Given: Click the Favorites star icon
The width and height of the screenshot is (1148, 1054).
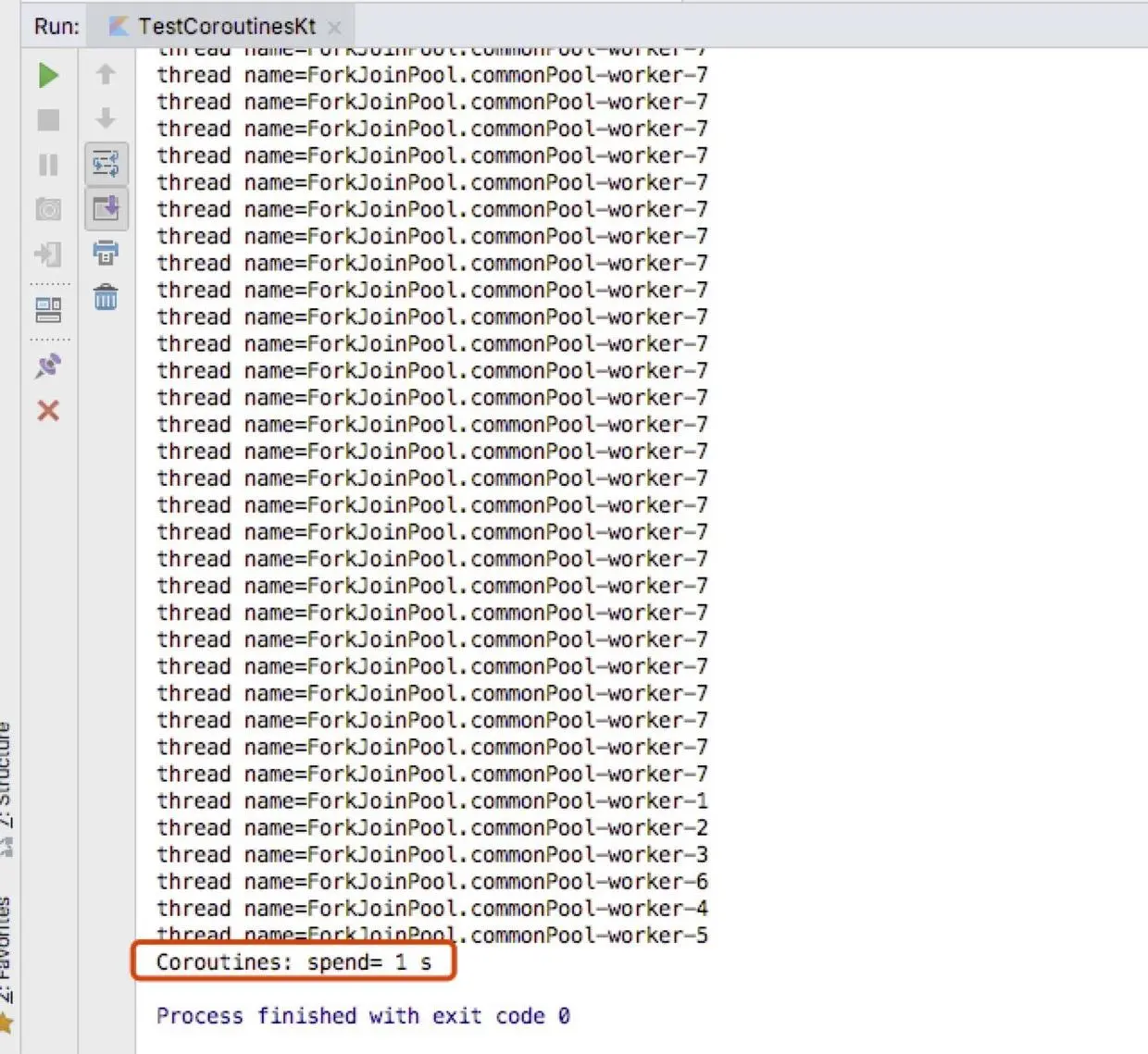Looking at the screenshot, I should click(7, 1023).
